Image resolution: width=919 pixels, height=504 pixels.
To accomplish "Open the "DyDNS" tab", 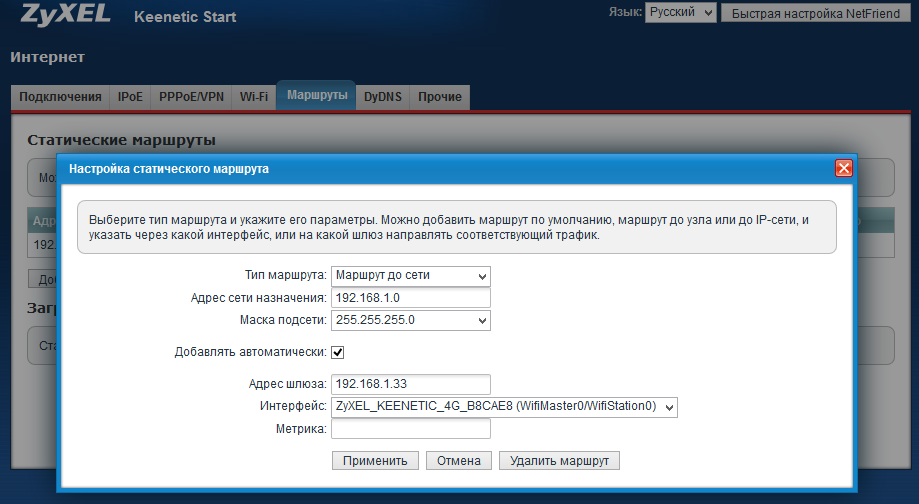I will click(x=382, y=97).
